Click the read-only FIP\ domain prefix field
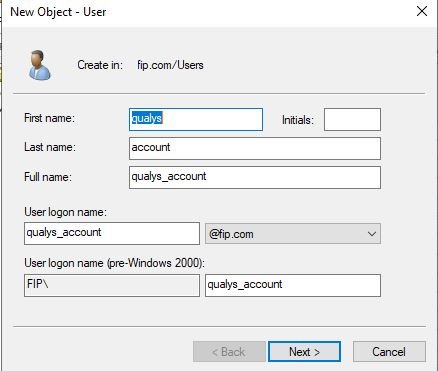The width and height of the screenshot is (438, 371). [x=112, y=285]
